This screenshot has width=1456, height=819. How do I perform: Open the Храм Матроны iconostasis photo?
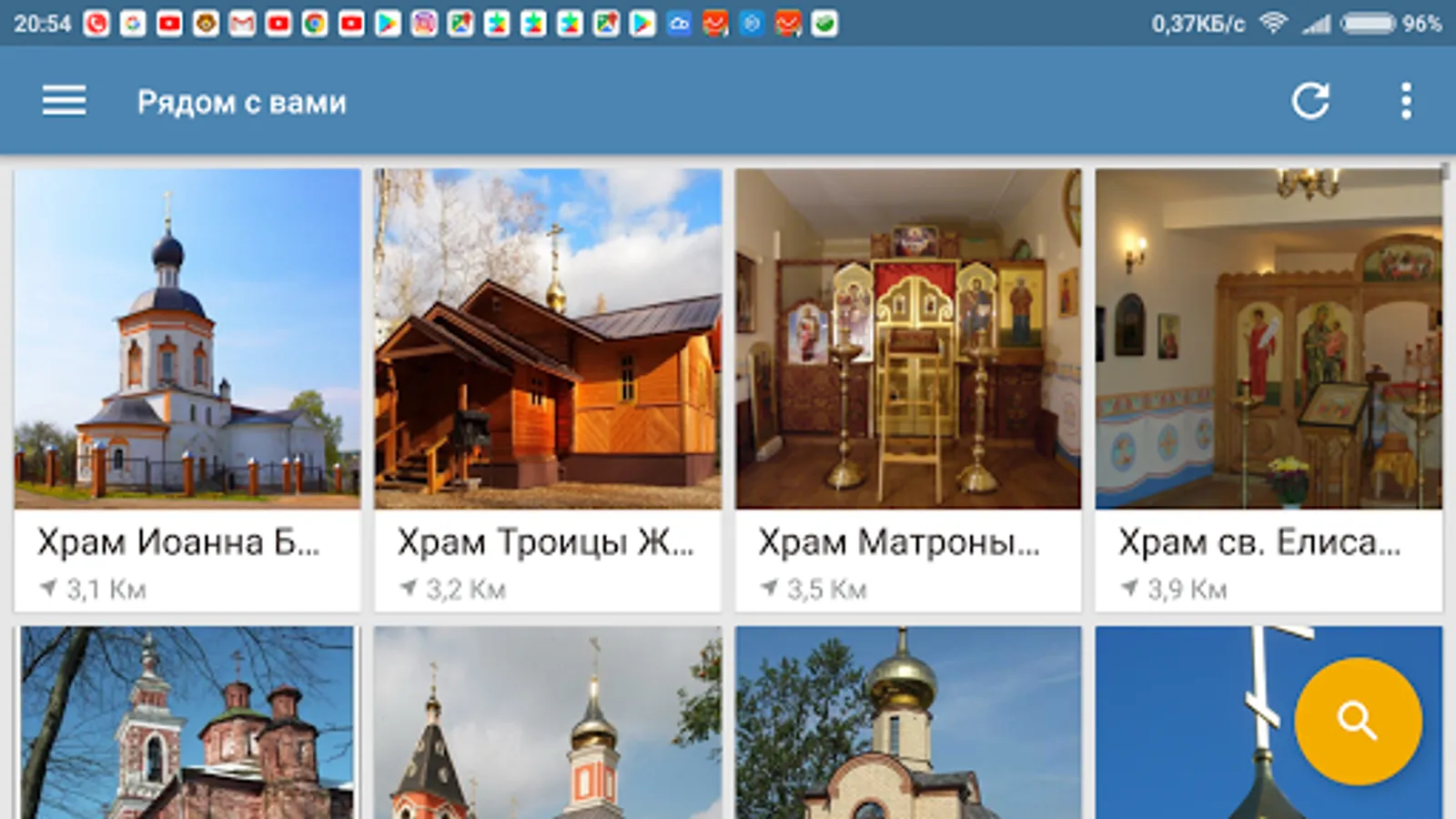click(908, 339)
